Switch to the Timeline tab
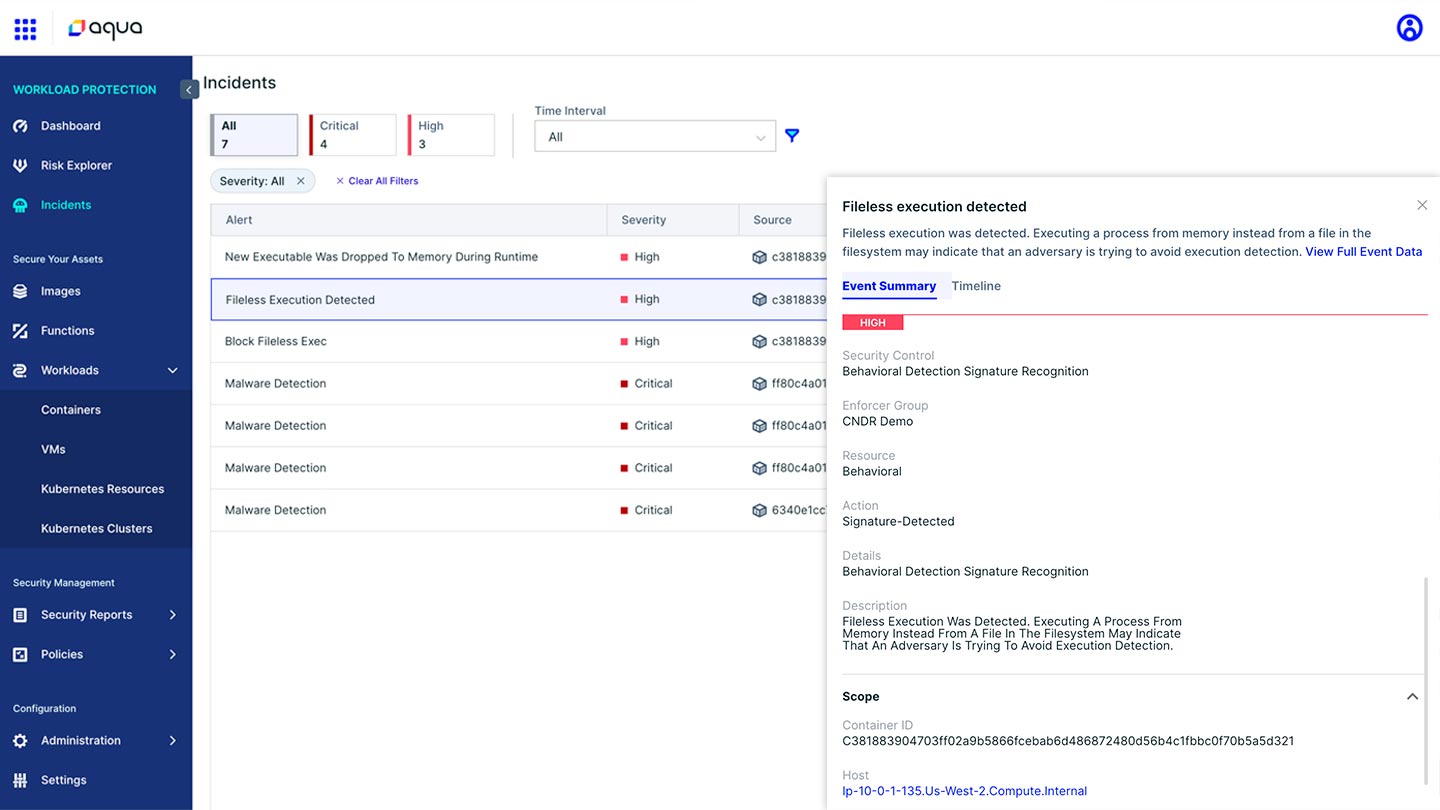Screen dimensions: 1440x810 click(976, 286)
